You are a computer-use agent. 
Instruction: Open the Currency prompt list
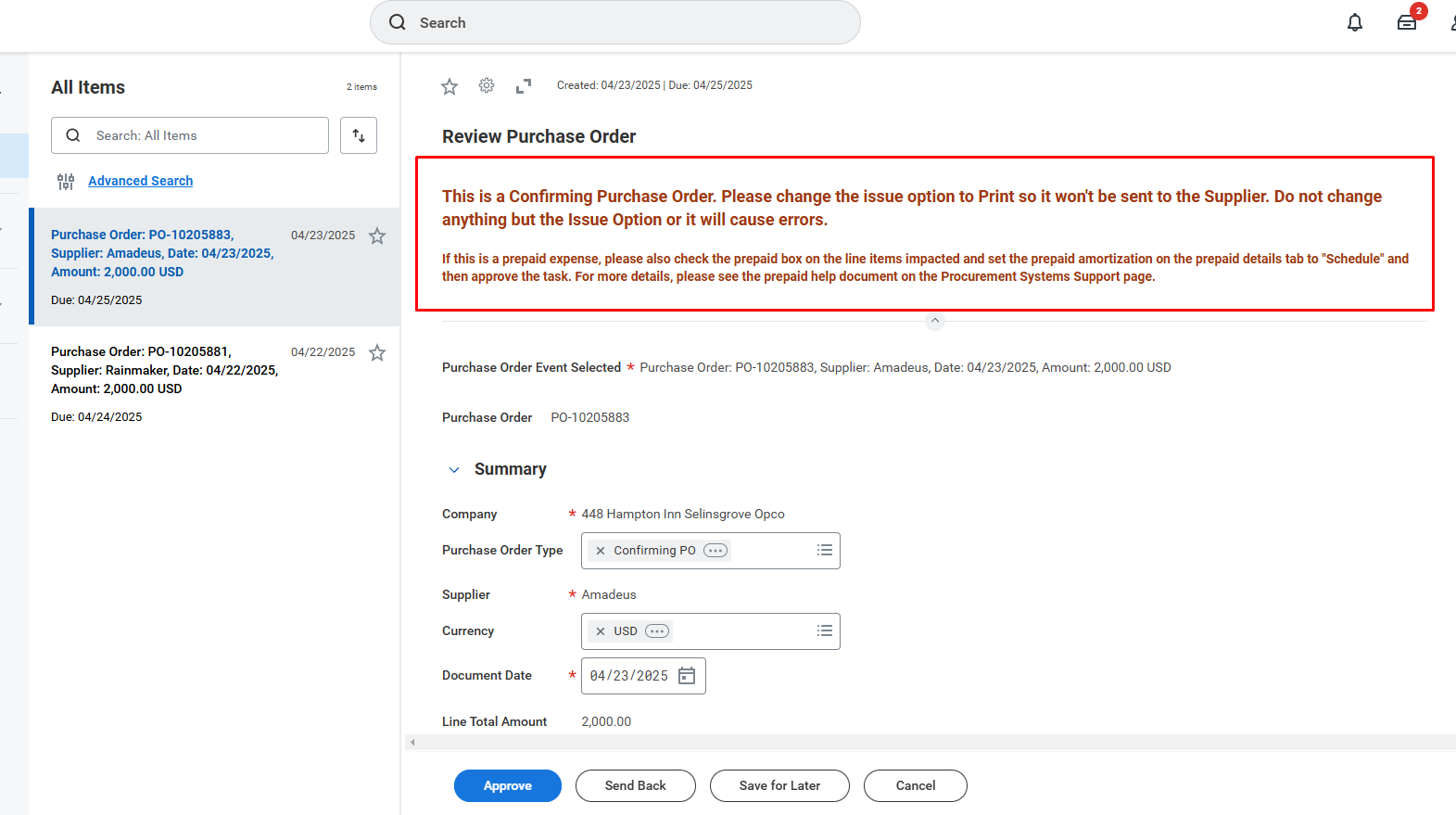[x=824, y=631]
